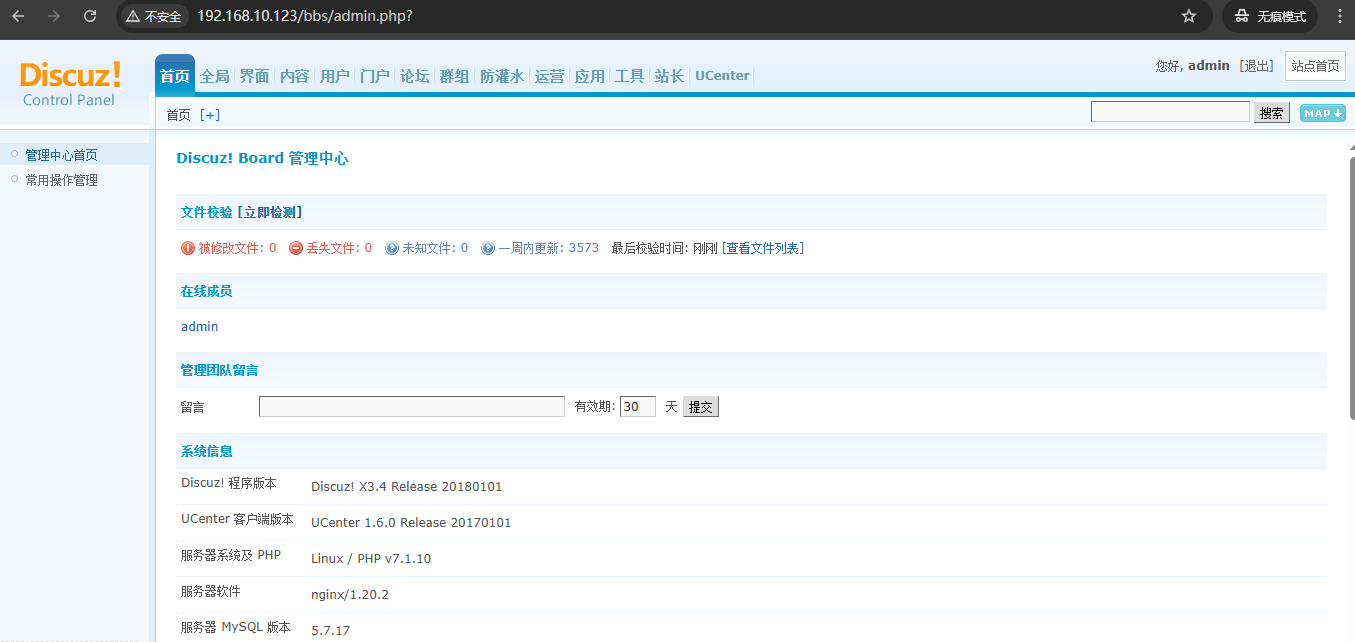Select the 工具 tab
Viewport: 1355px width, 642px height.
(630, 76)
